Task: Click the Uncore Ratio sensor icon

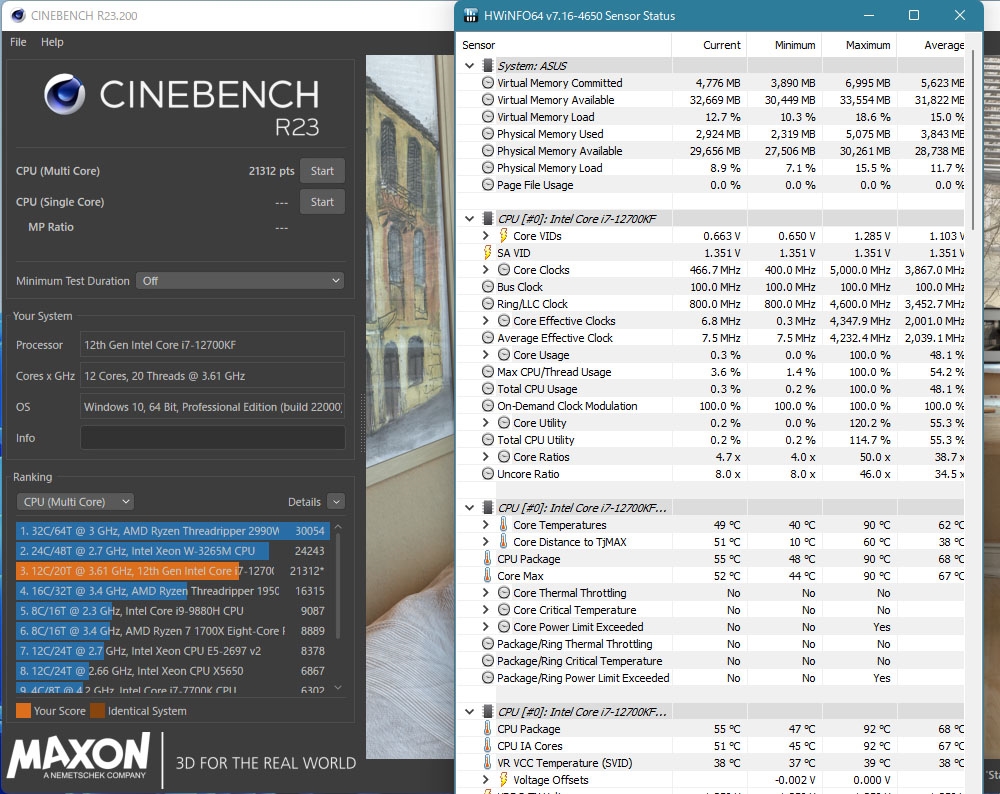Action: coord(488,474)
